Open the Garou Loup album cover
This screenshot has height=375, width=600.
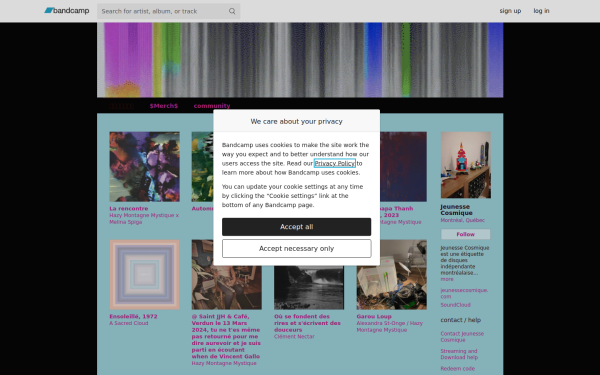tap(391, 275)
